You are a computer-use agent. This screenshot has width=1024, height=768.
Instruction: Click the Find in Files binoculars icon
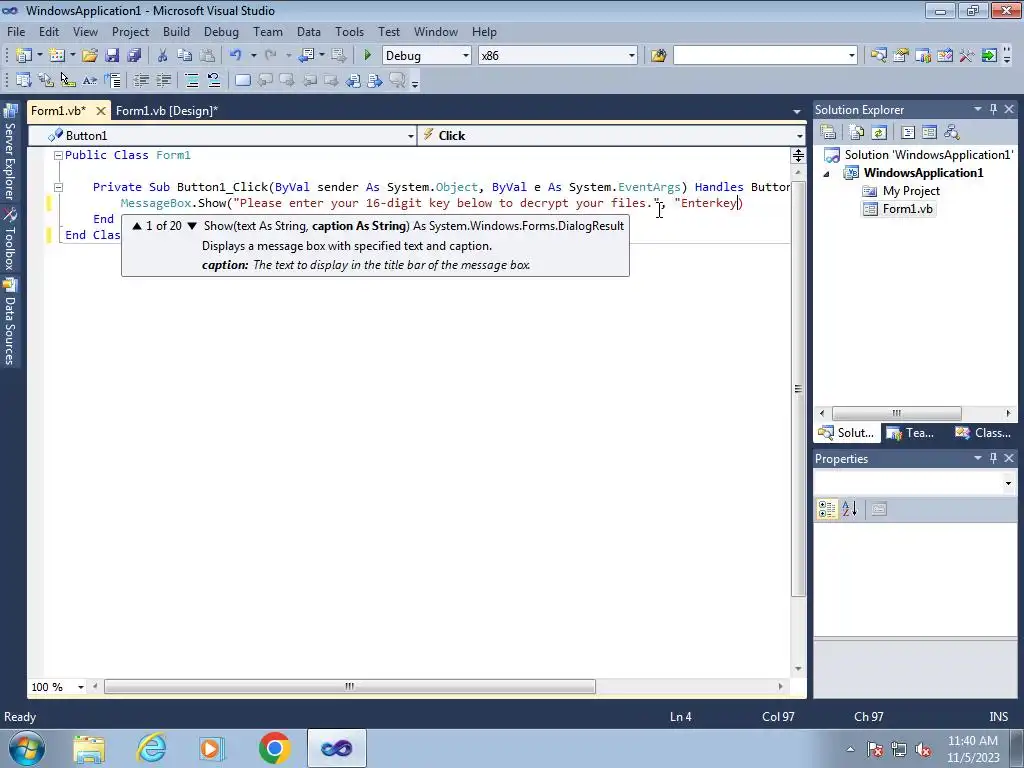pos(658,56)
